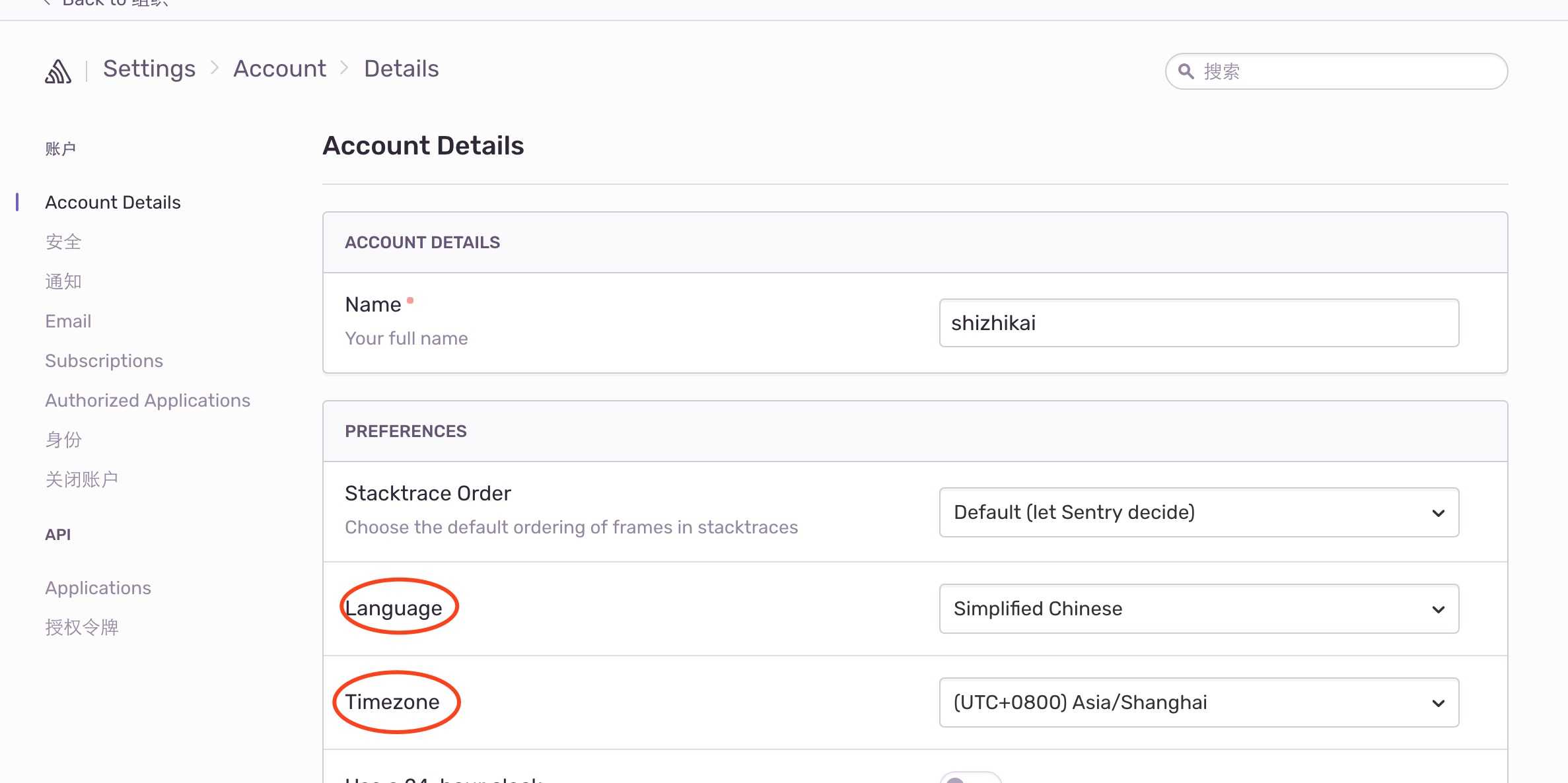Navigate to 授权令牌 token settings
The image size is (1568, 783).
pyautogui.click(x=82, y=627)
